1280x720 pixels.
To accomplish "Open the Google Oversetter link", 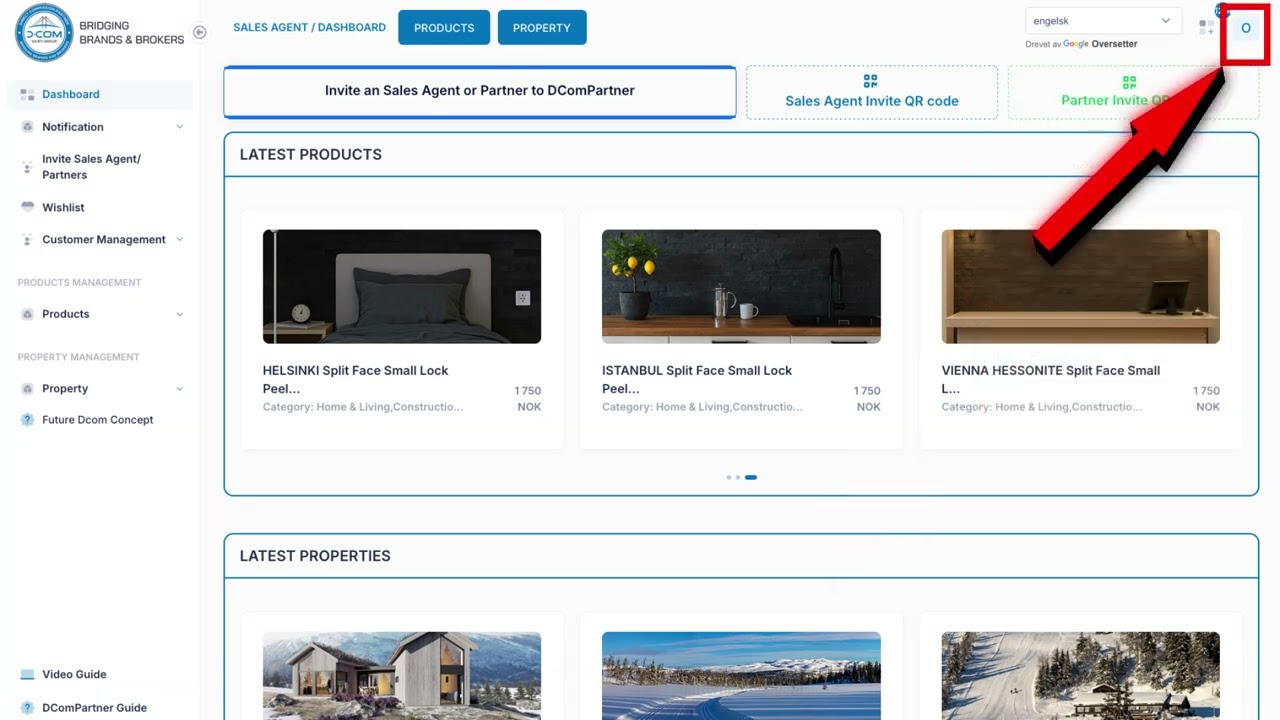I will 1100,44.
